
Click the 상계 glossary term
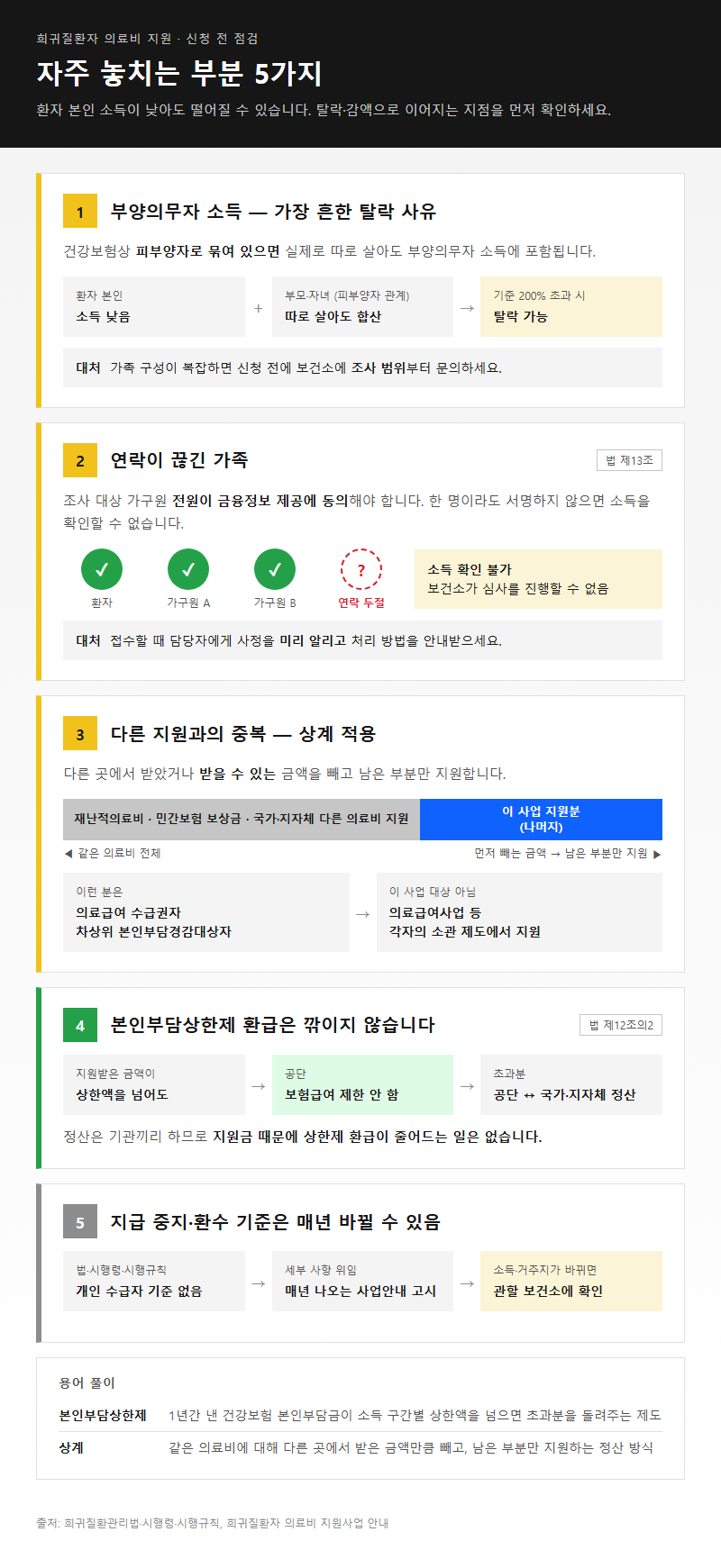(x=71, y=1447)
